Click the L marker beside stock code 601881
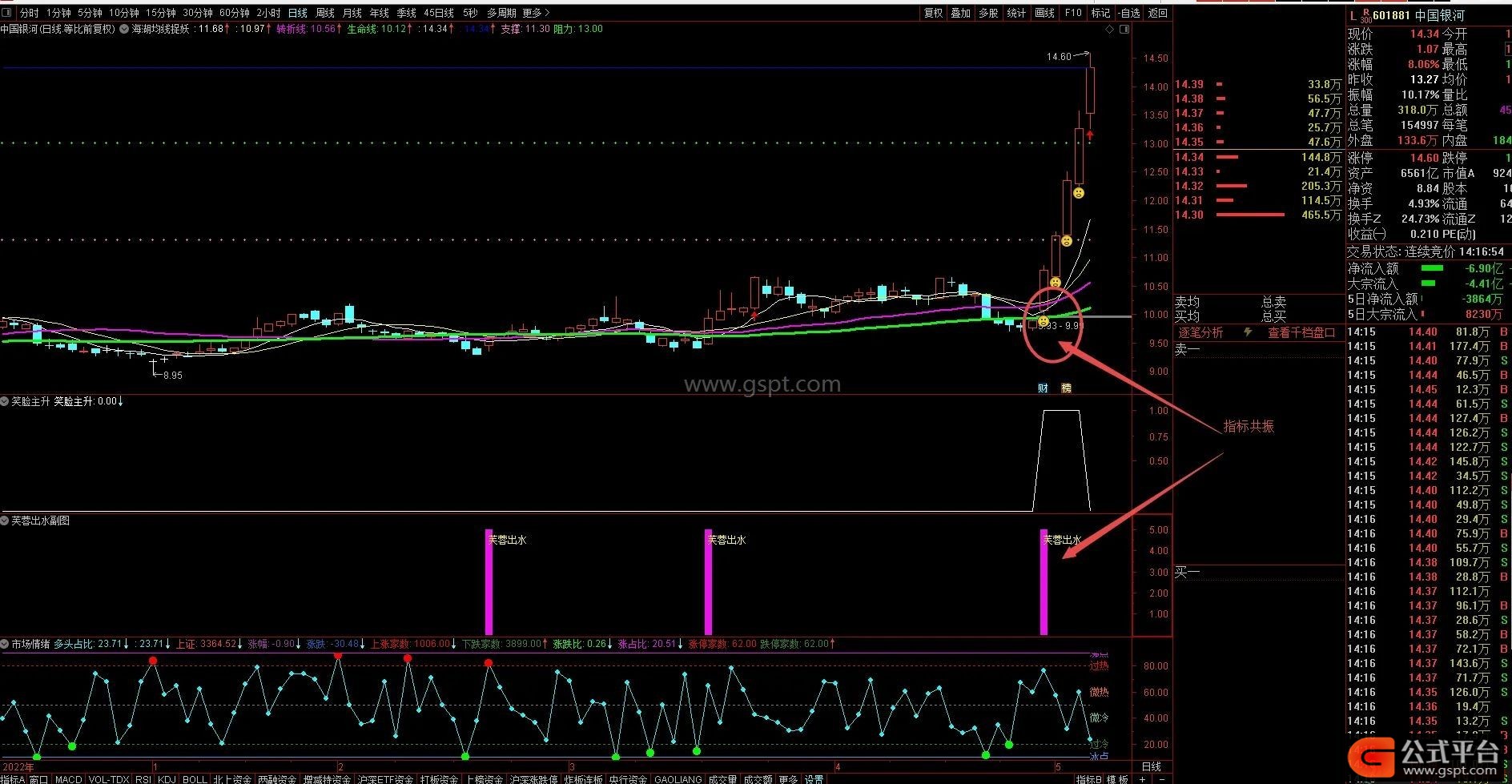Viewport: 1512px width, 784px height. (1353, 15)
